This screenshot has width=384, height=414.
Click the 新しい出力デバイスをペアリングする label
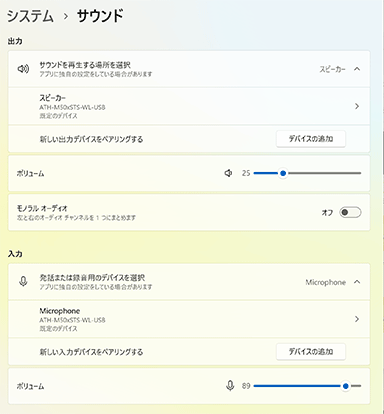91,139
